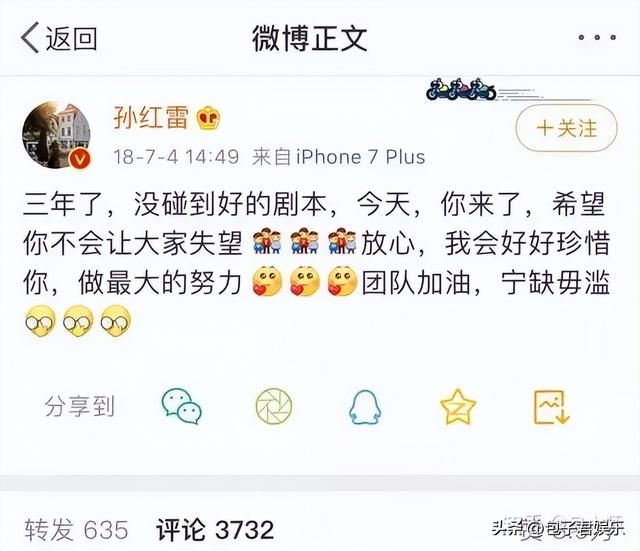
Task: Click the orange verified V badge
Action: pyautogui.click(x=80, y=159)
